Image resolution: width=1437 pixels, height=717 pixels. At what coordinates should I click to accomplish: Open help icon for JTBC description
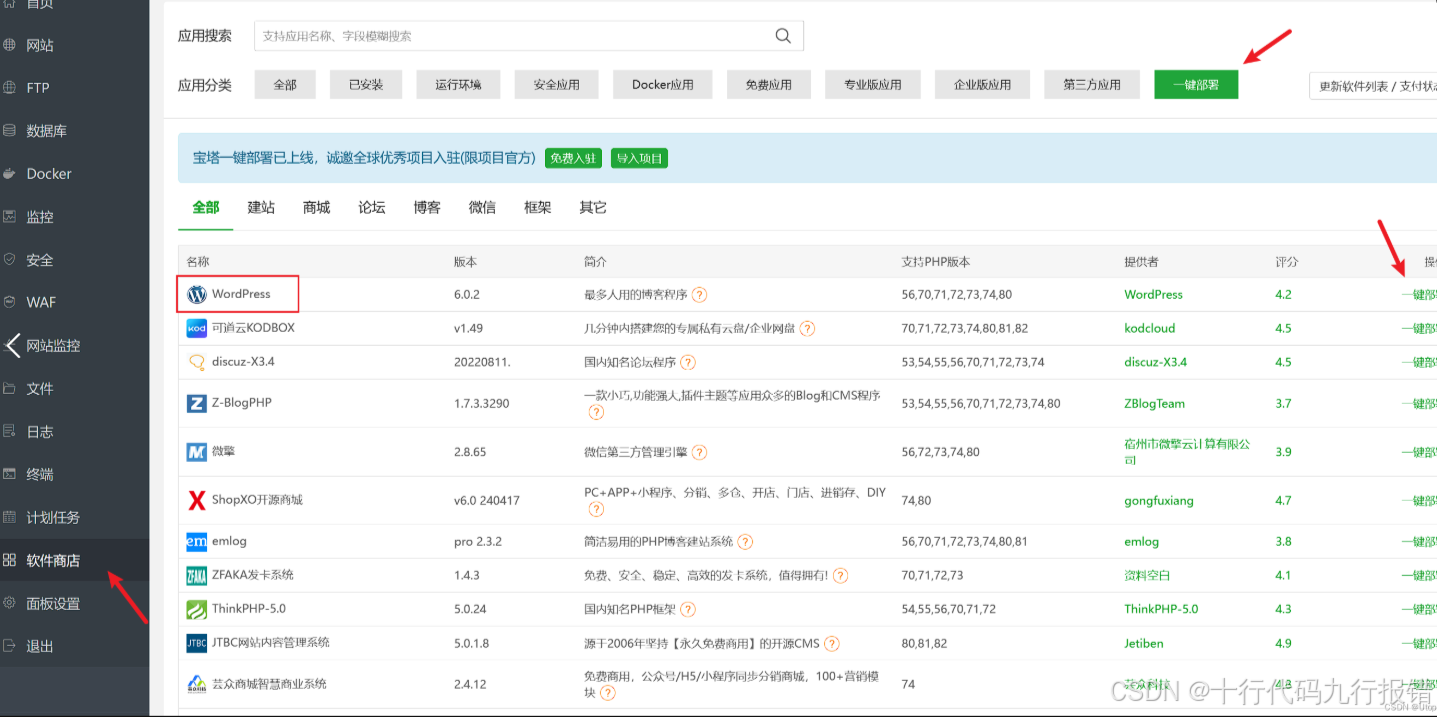click(832, 643)
